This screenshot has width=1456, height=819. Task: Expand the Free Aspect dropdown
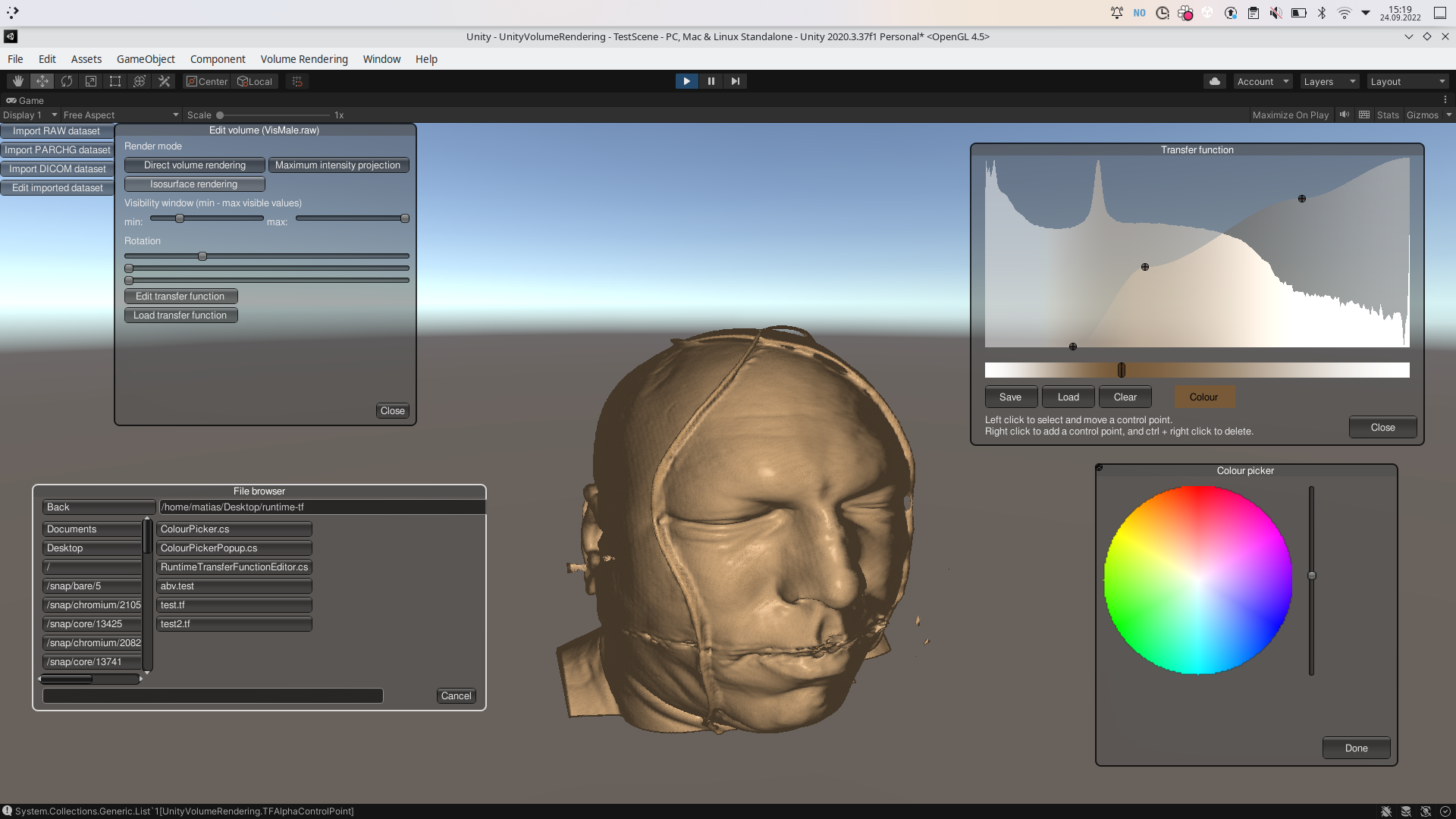(x=121, y=115)
